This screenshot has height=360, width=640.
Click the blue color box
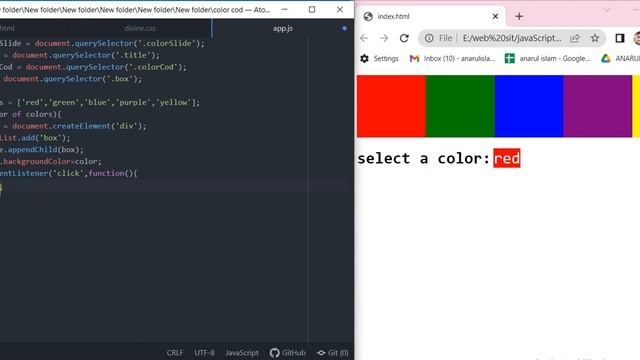(529, 106)
